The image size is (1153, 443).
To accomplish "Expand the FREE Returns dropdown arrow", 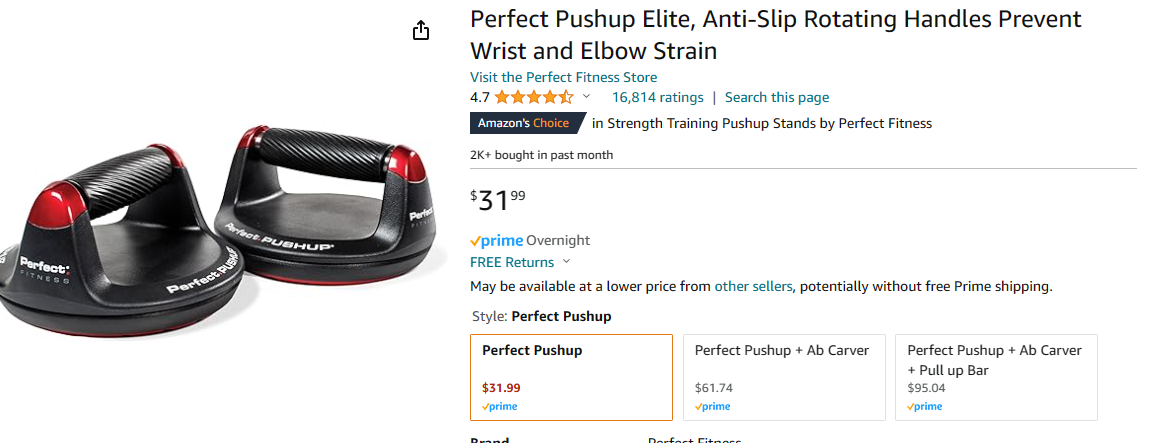I will pos(567,262).
